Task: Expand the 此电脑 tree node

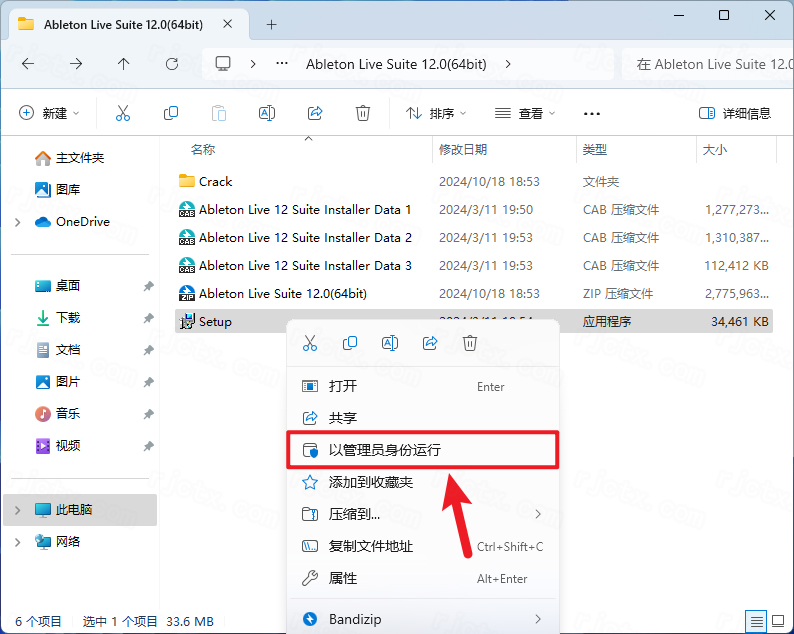Action: [x=17, y=510]
